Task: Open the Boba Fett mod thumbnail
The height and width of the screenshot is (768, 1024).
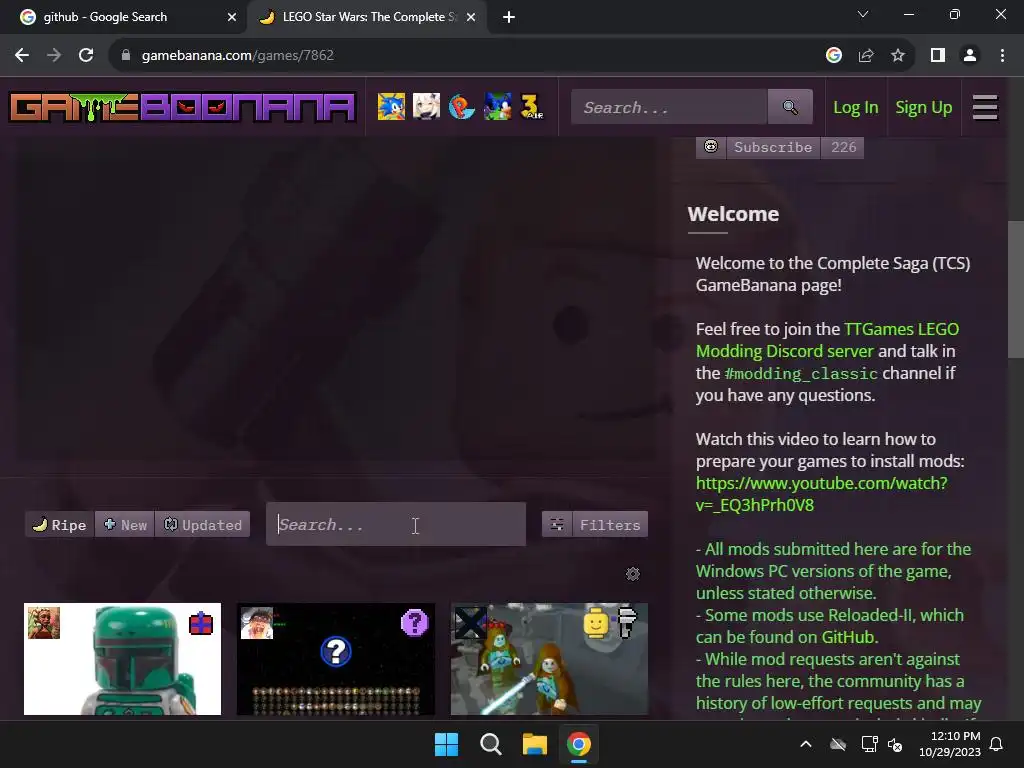Action: [122, 659]
